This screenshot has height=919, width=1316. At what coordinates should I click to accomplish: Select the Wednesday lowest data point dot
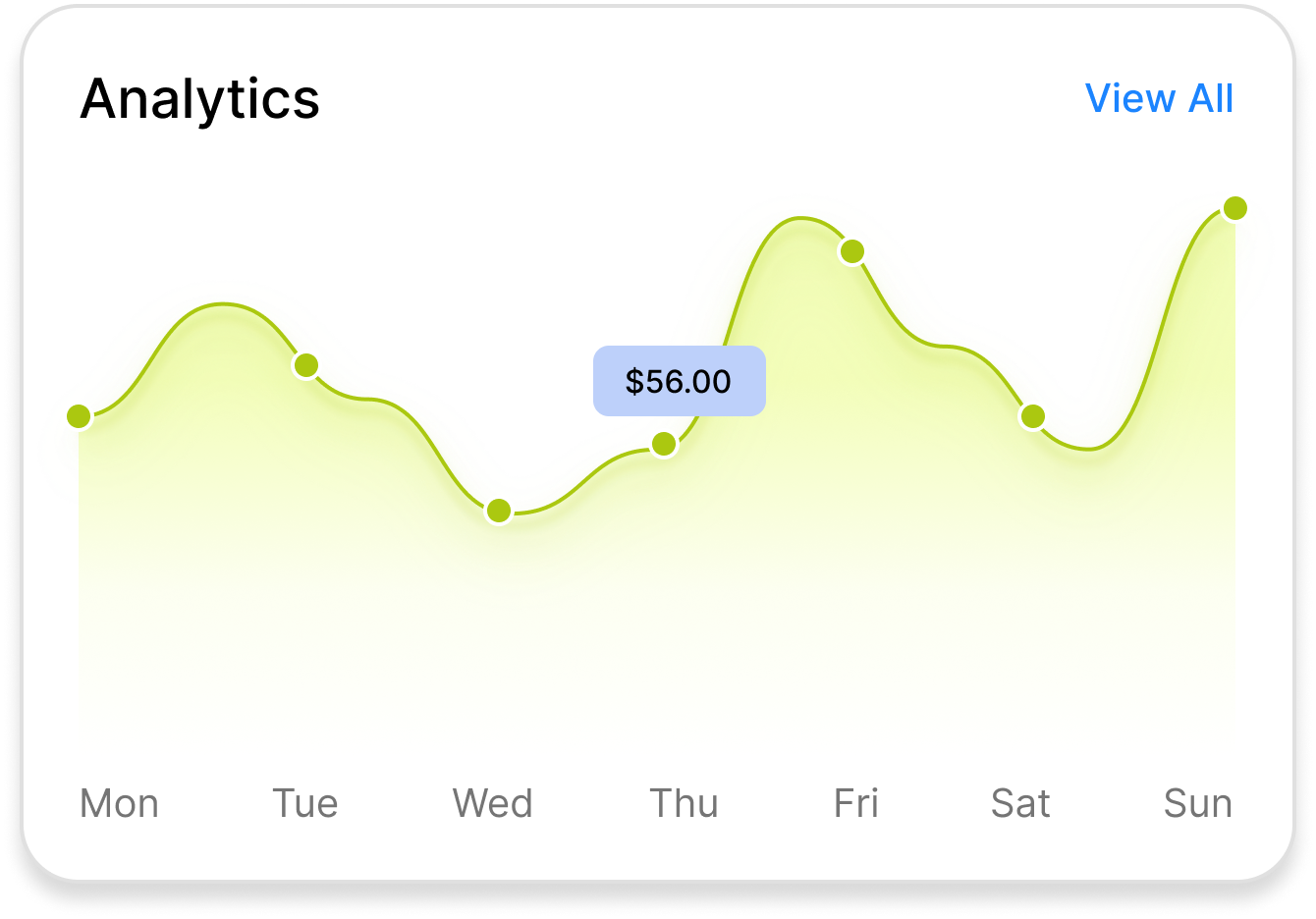[499, 511]
